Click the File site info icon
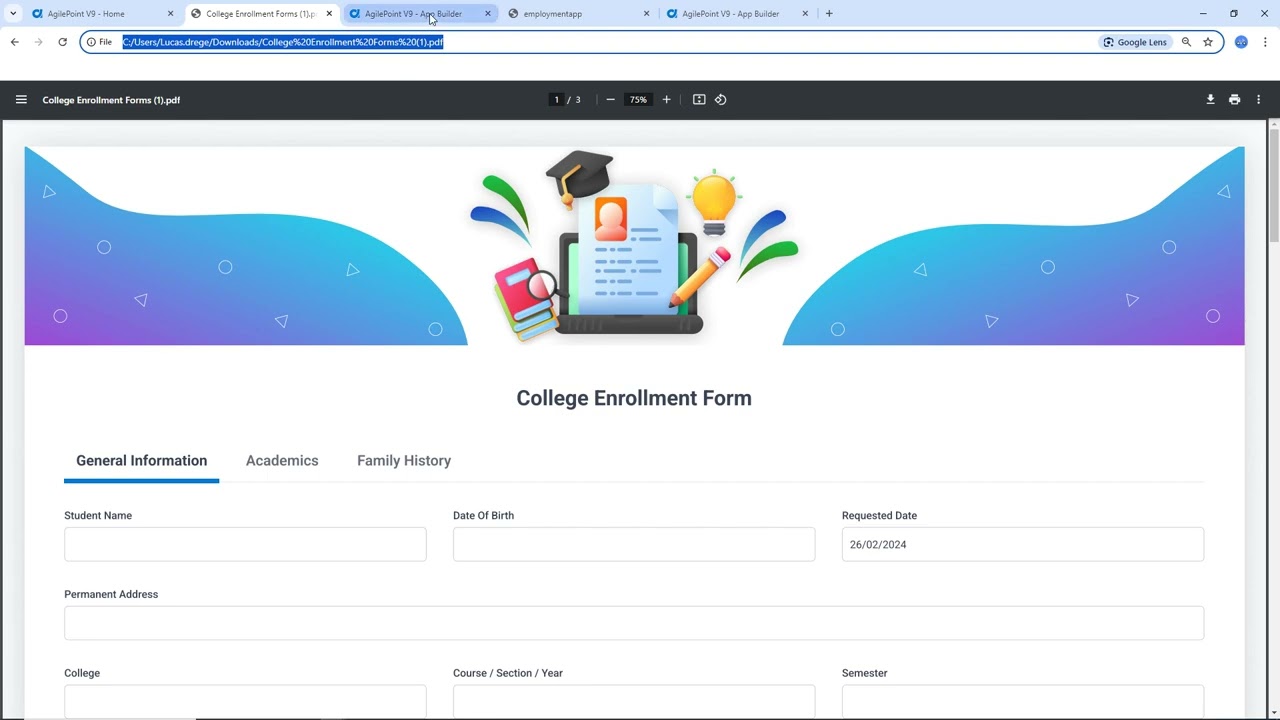The height and width of the screenshot is (720, 1280). (99, 42)
